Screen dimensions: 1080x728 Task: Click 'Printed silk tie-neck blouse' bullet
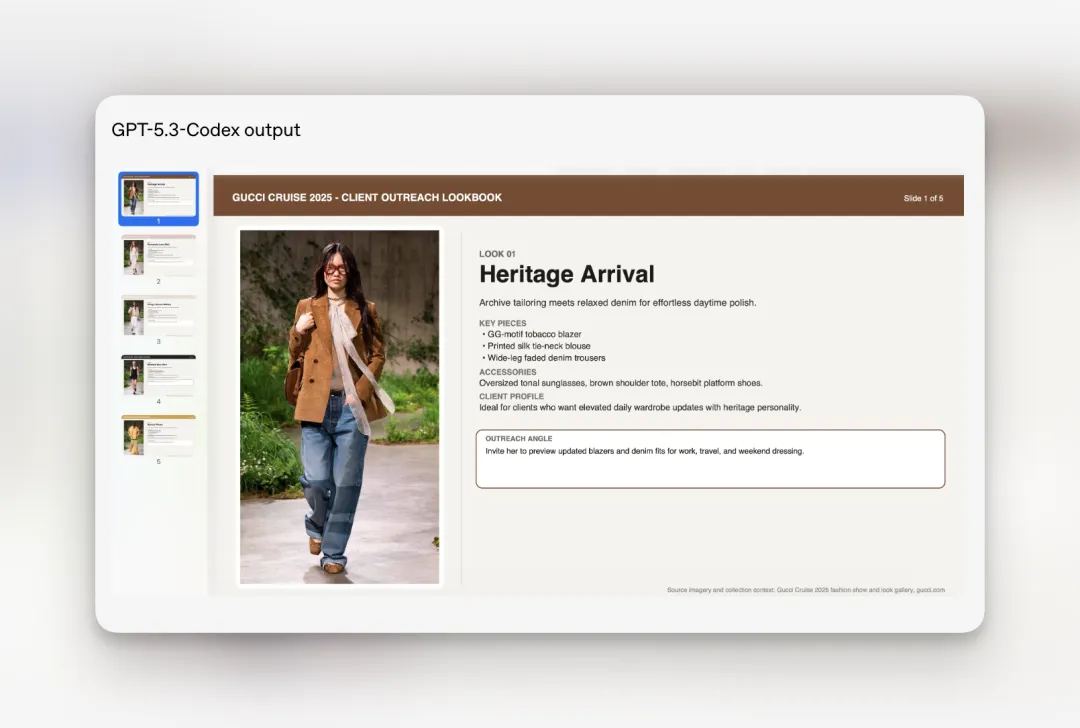tap(536, 346)
